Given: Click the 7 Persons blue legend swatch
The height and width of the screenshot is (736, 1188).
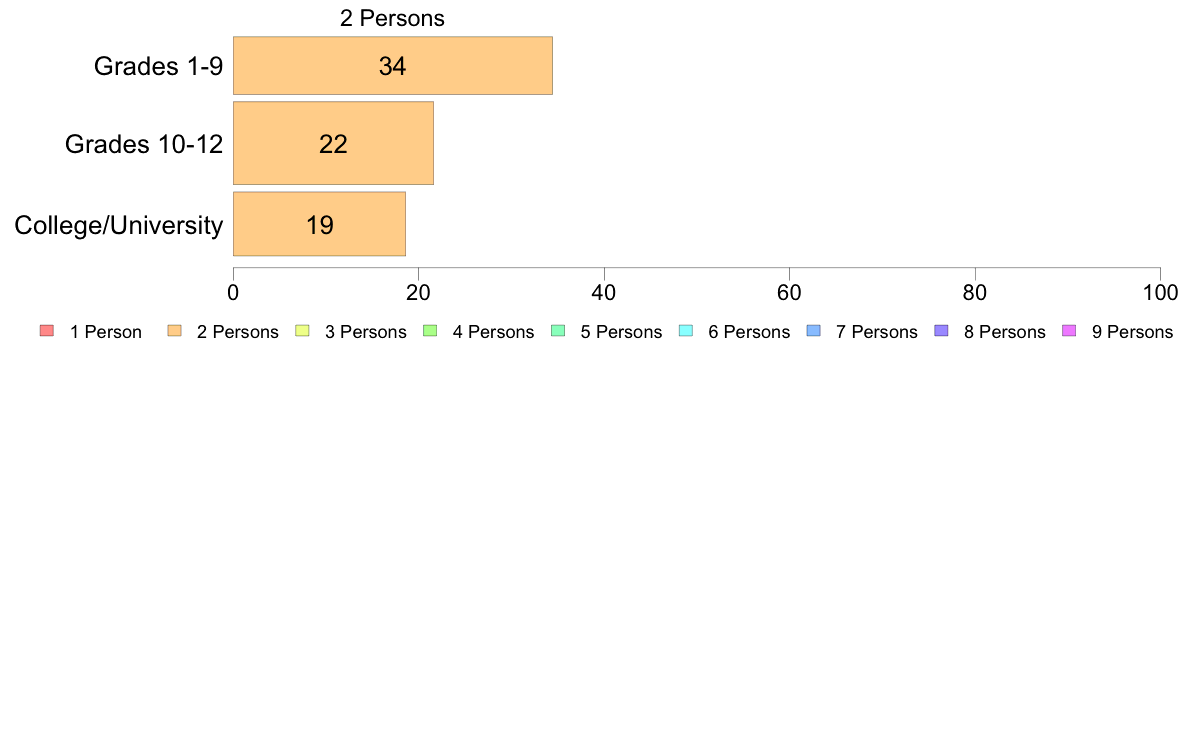Looking at the screenshot, I should click(x=814, y=330).
